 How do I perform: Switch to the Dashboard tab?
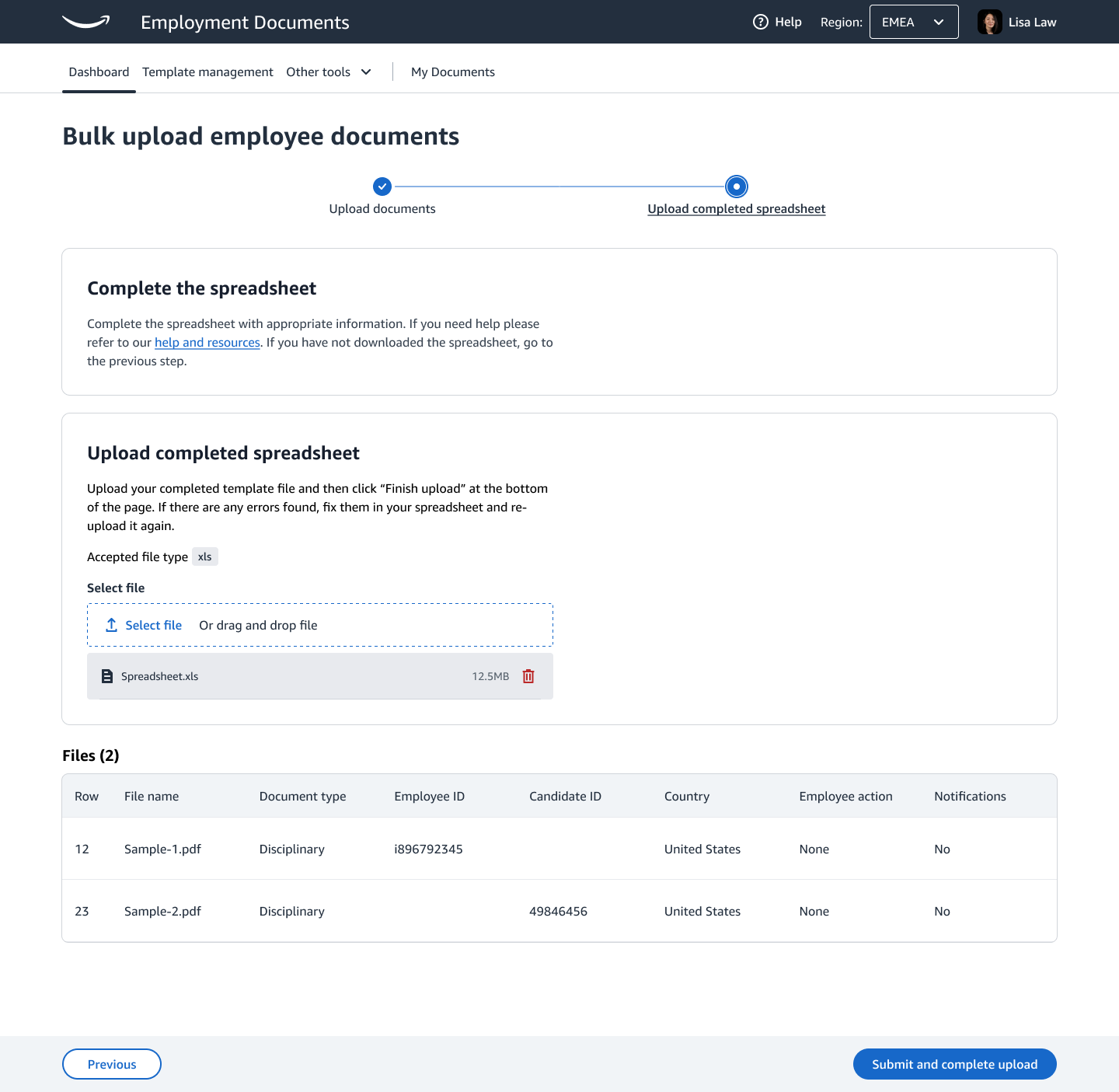click(99, 72)
